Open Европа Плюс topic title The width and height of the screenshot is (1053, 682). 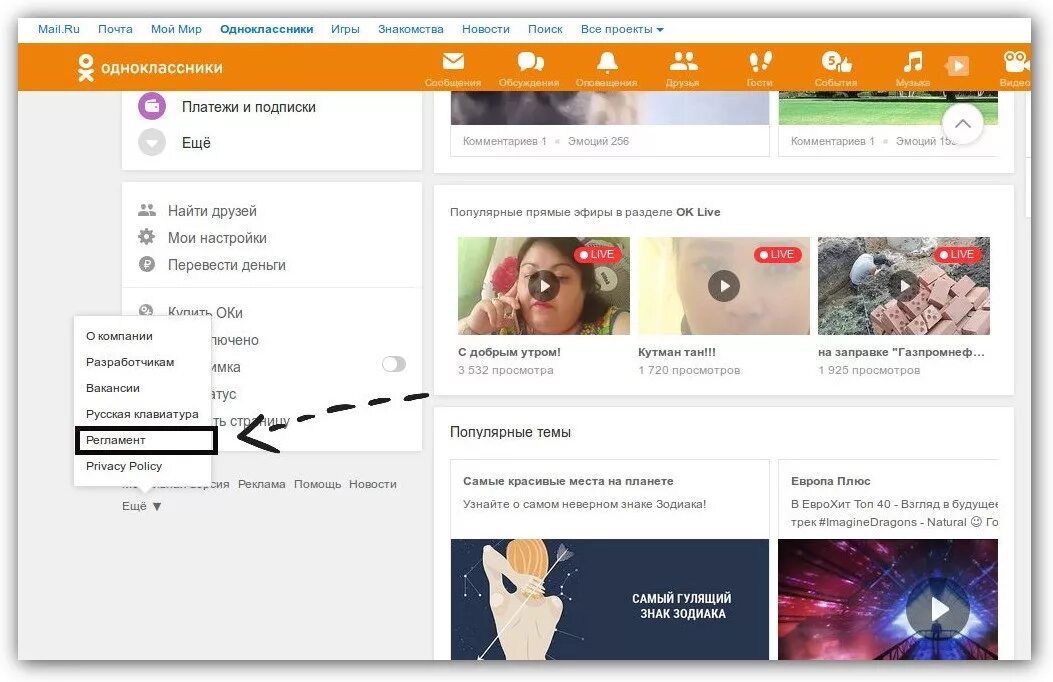831,481
